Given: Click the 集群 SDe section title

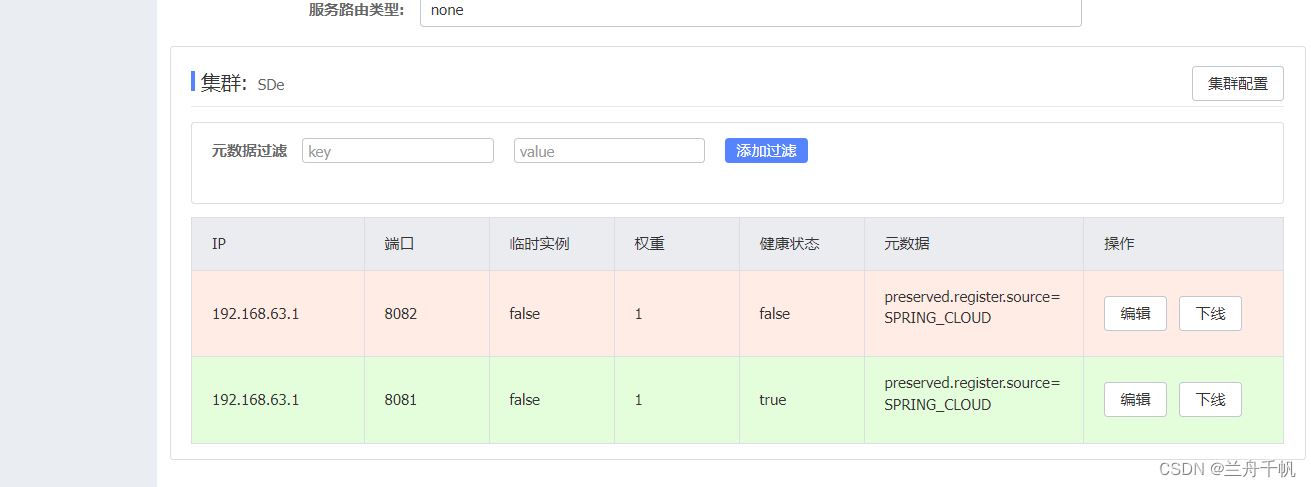Looking at the screenshot, I should click(x=243, y=84).
